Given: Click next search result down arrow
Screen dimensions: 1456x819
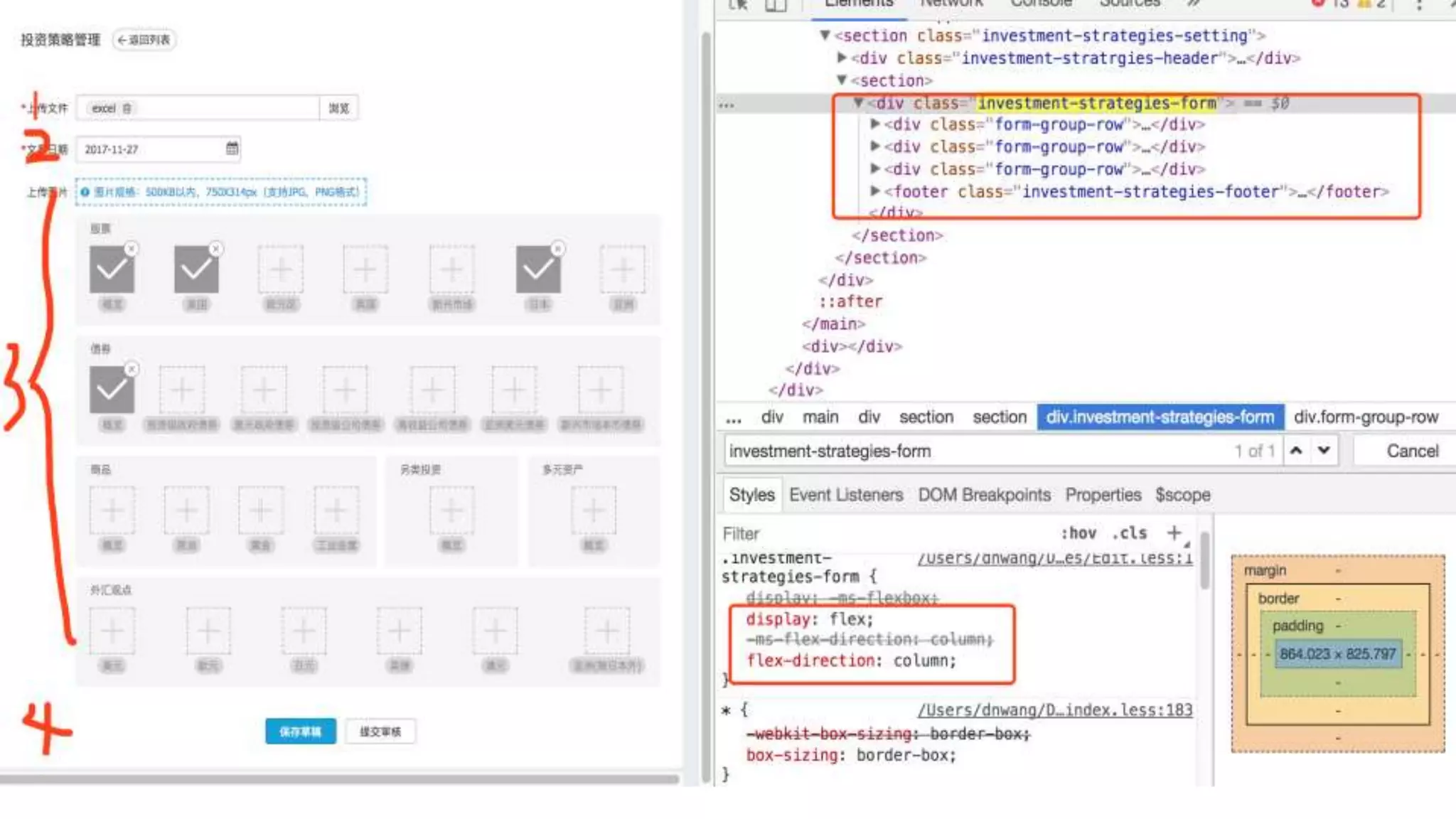Looking at the screenshot, I should pyautogui.click(x=1324, y=451).
